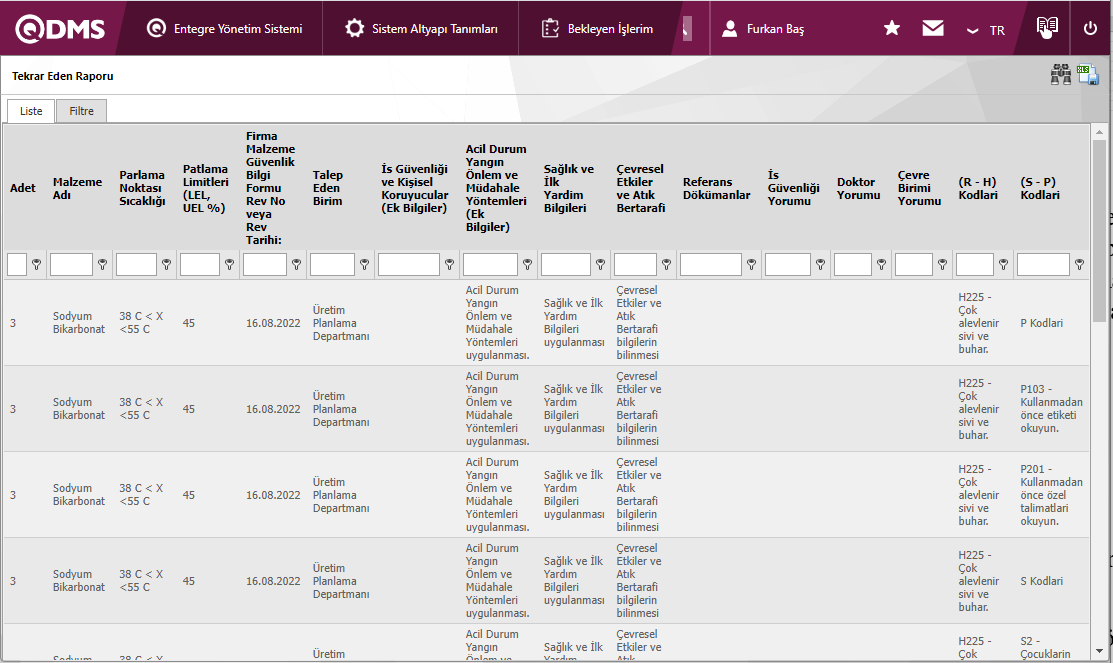Screen dimensions: 1113x663
Task: Open the help manual book icon
Action: [1047, 28]
